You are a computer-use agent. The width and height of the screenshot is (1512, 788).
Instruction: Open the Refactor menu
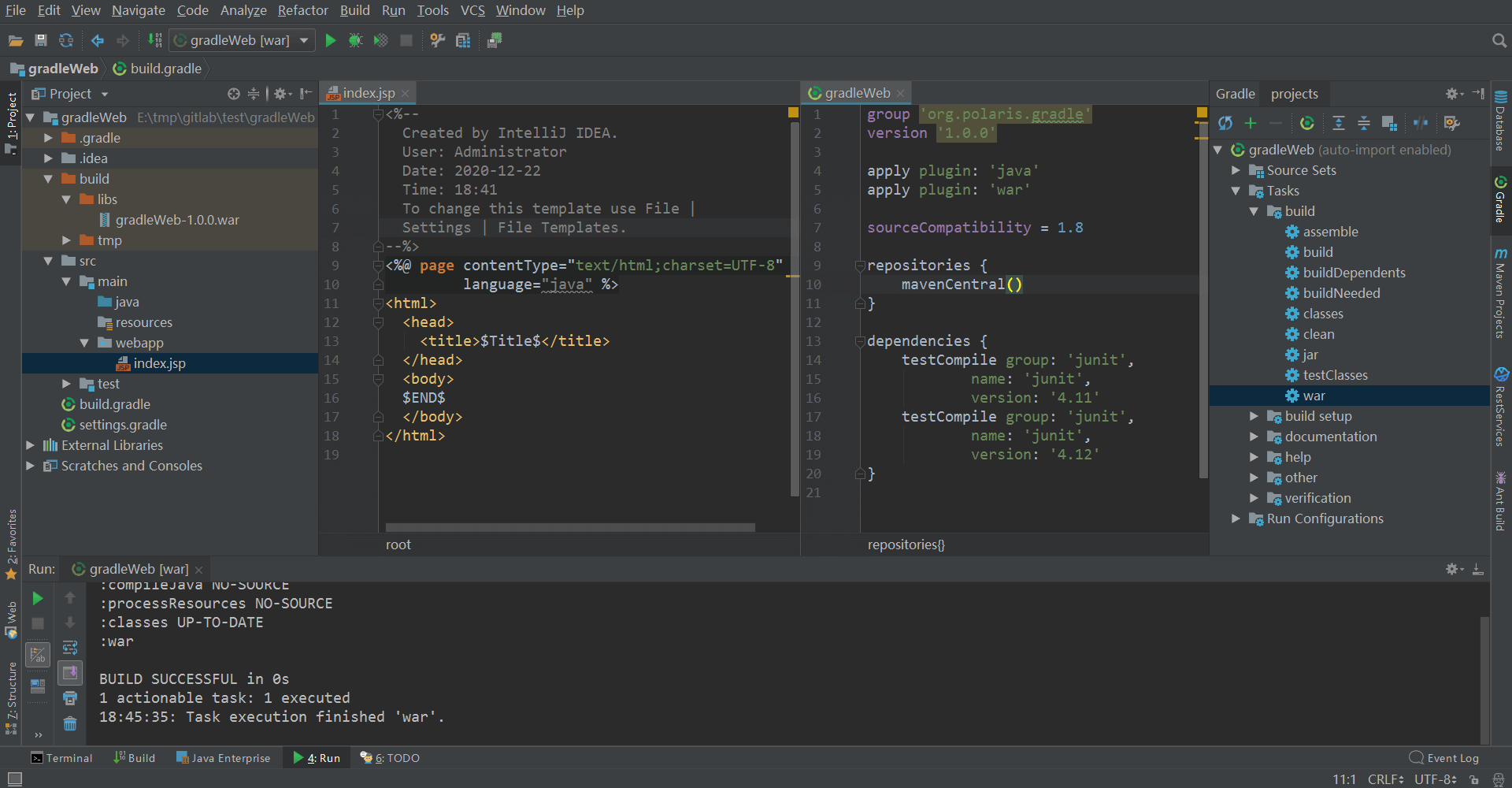302,10
